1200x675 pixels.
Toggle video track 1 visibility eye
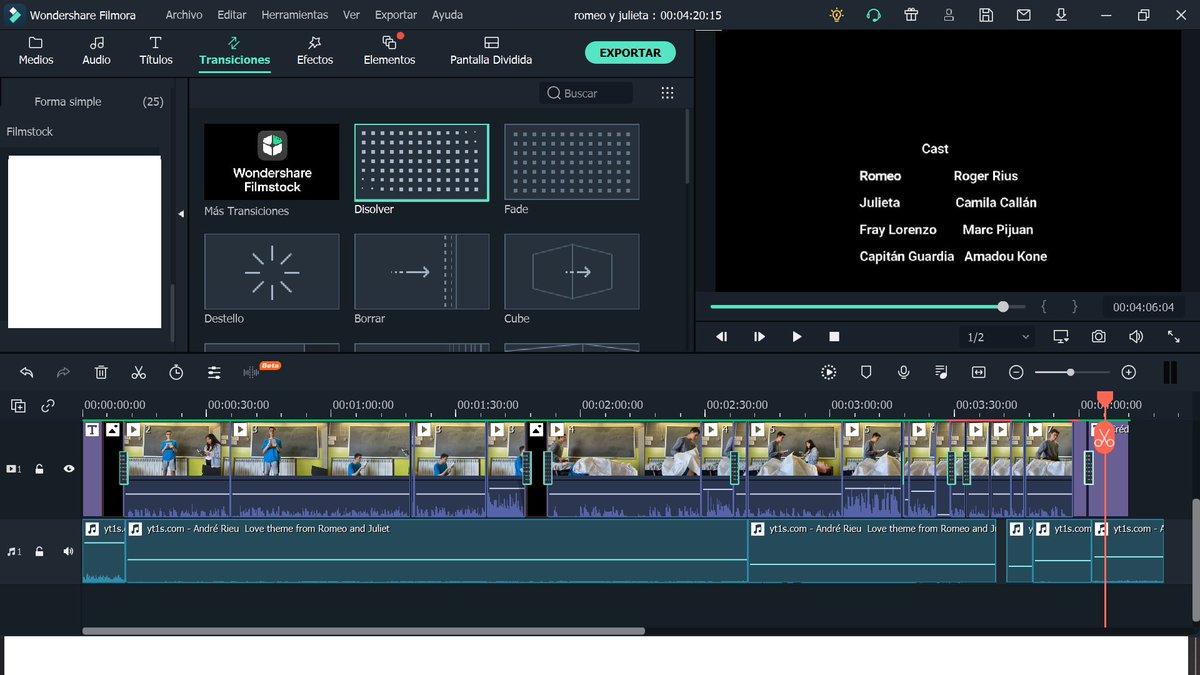point(69,468)
